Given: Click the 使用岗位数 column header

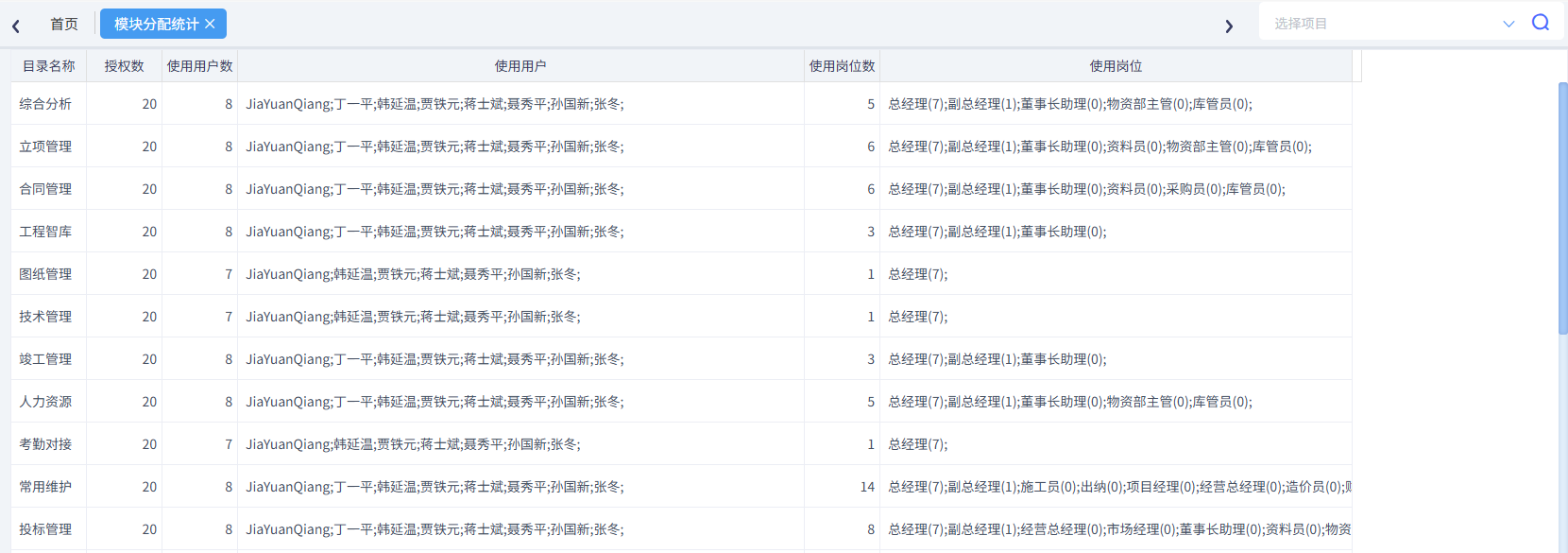Looking at the screenshot, I should 842,66.
